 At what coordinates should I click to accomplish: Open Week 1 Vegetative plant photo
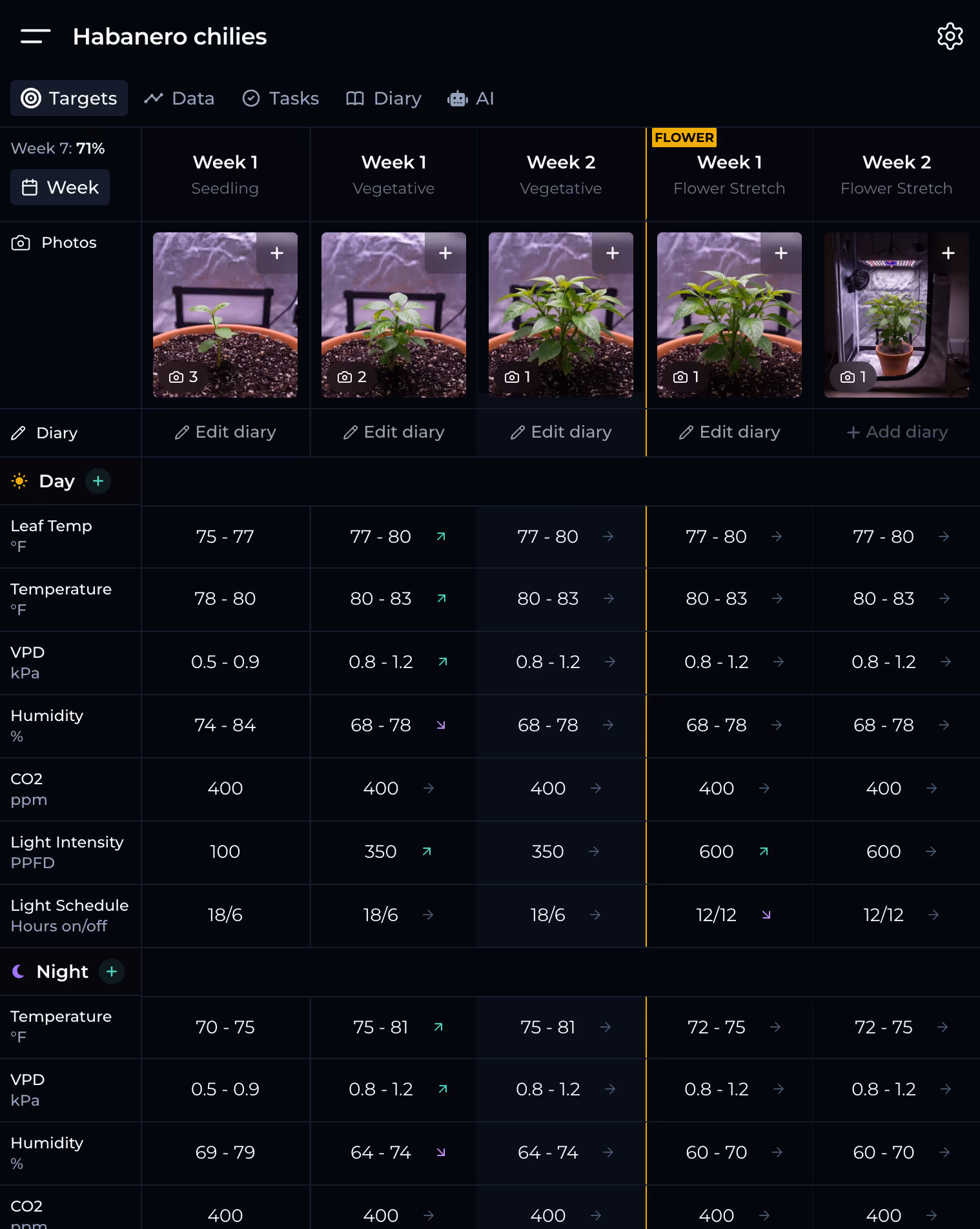[x=394, y=315]
